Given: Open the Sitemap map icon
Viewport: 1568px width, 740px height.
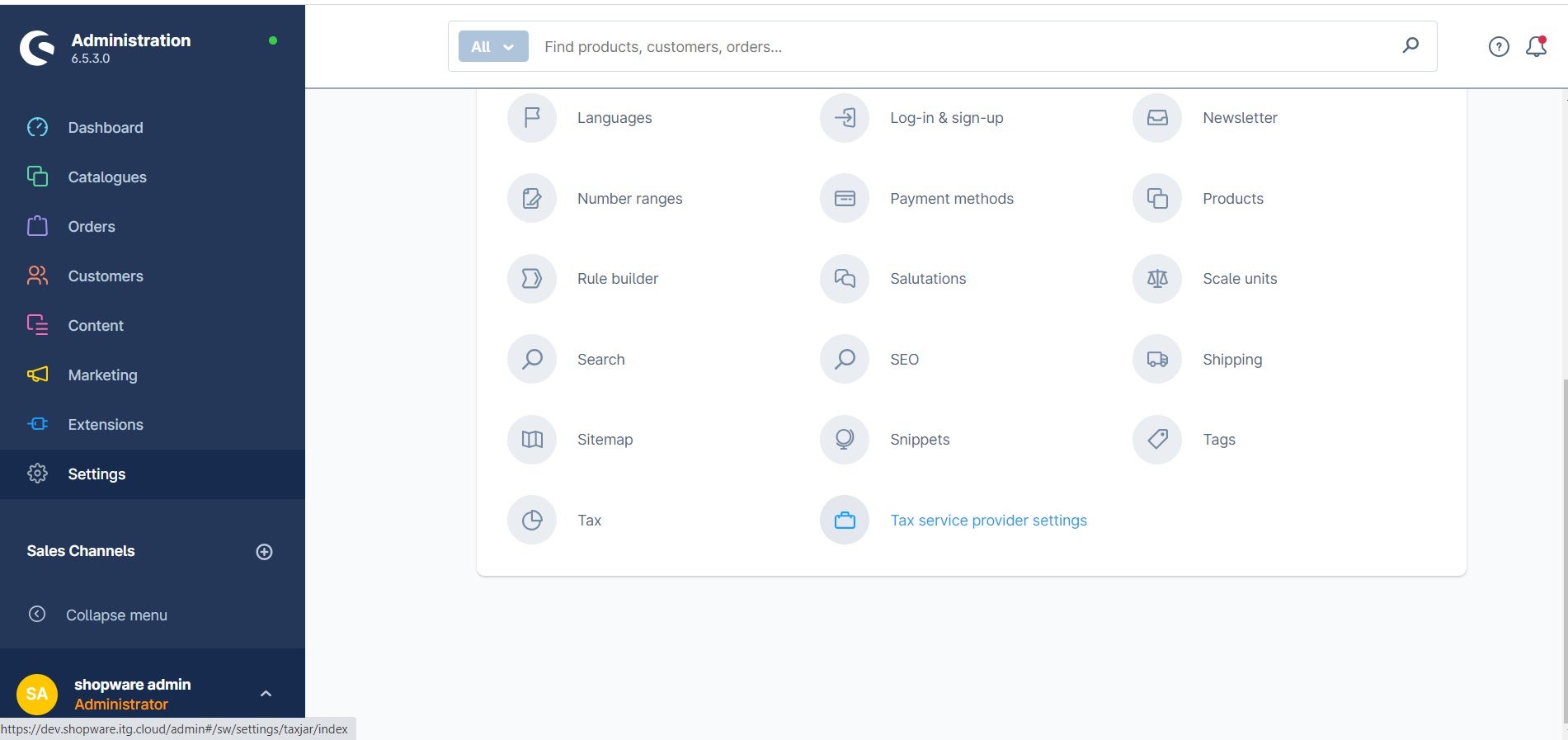Looking at the screenshot, I should coord(532,440).
